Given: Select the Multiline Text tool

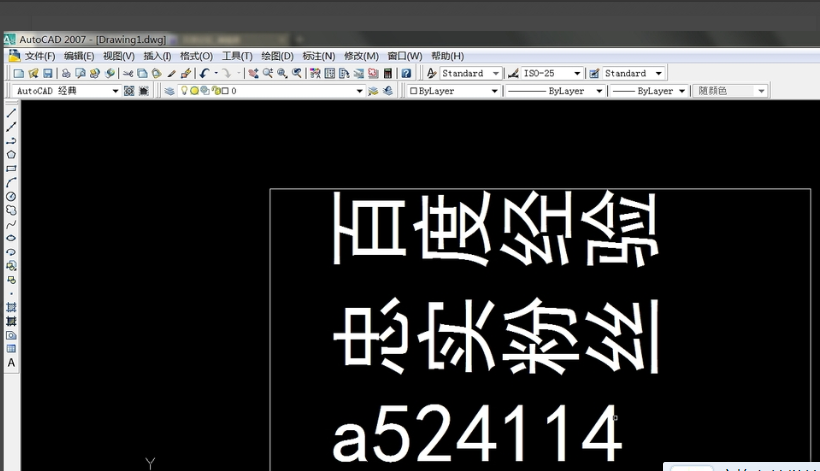Looking at the screenshot, I should click(x=11, y=363).
